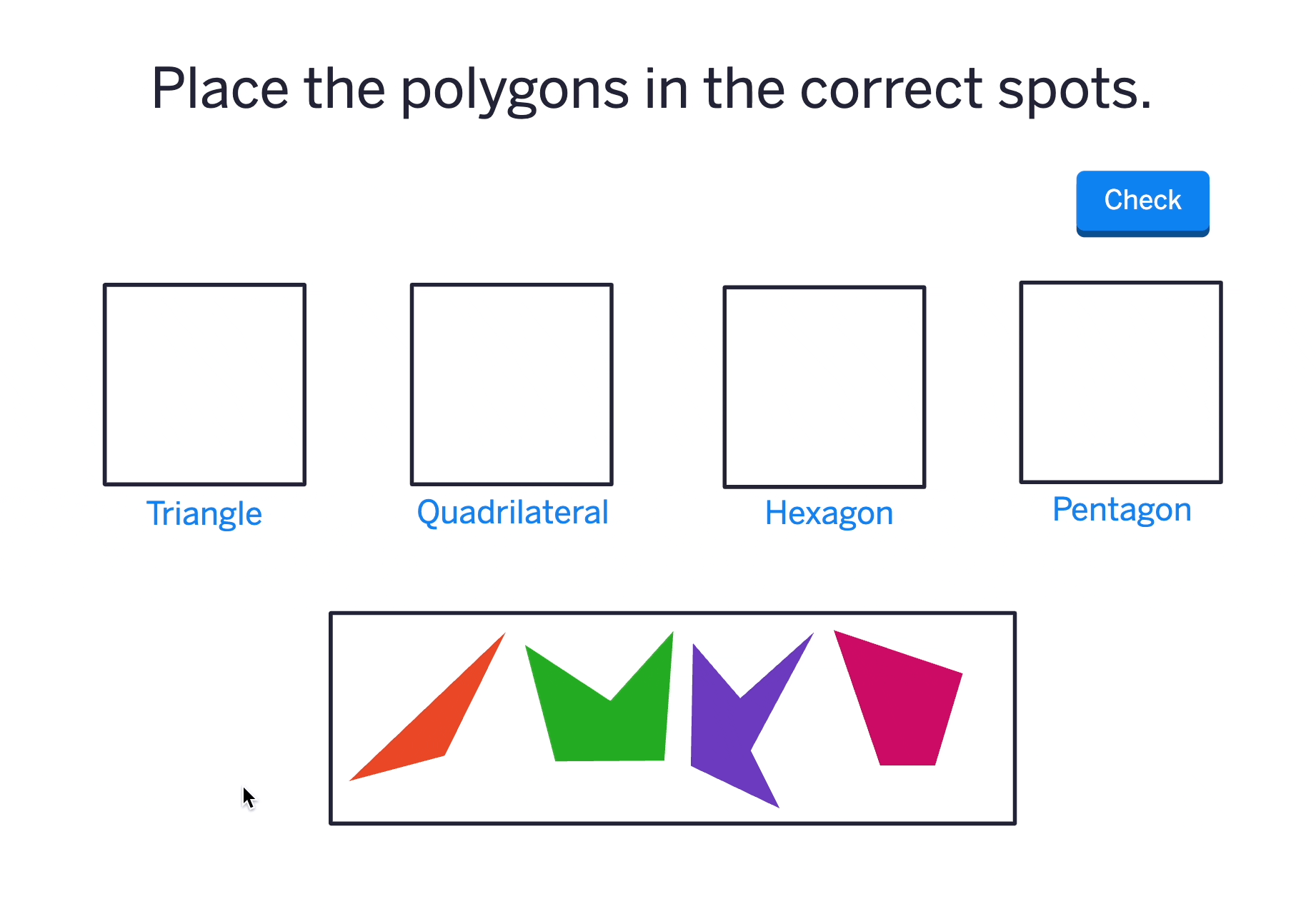Click the empty box above Quadrilateral
The image size is (1316, 914).
[512, 384]
